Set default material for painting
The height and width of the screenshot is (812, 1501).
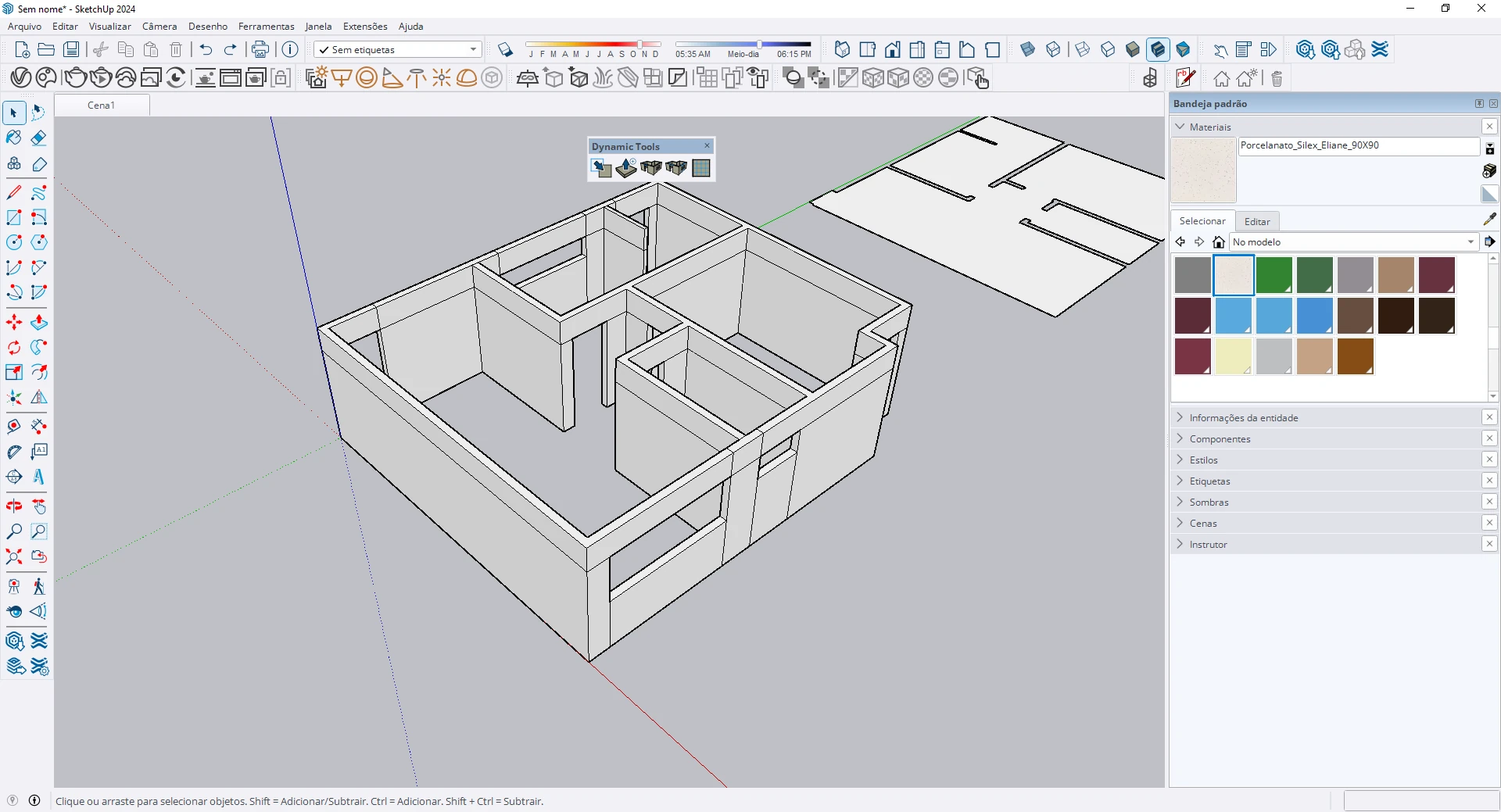coord(1489,194)
